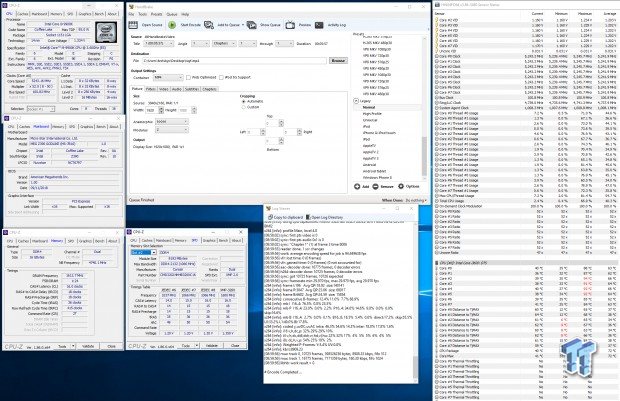Click the Right cropping stepper
This screenshot has height=401, width=620.
tap(299, 132)
